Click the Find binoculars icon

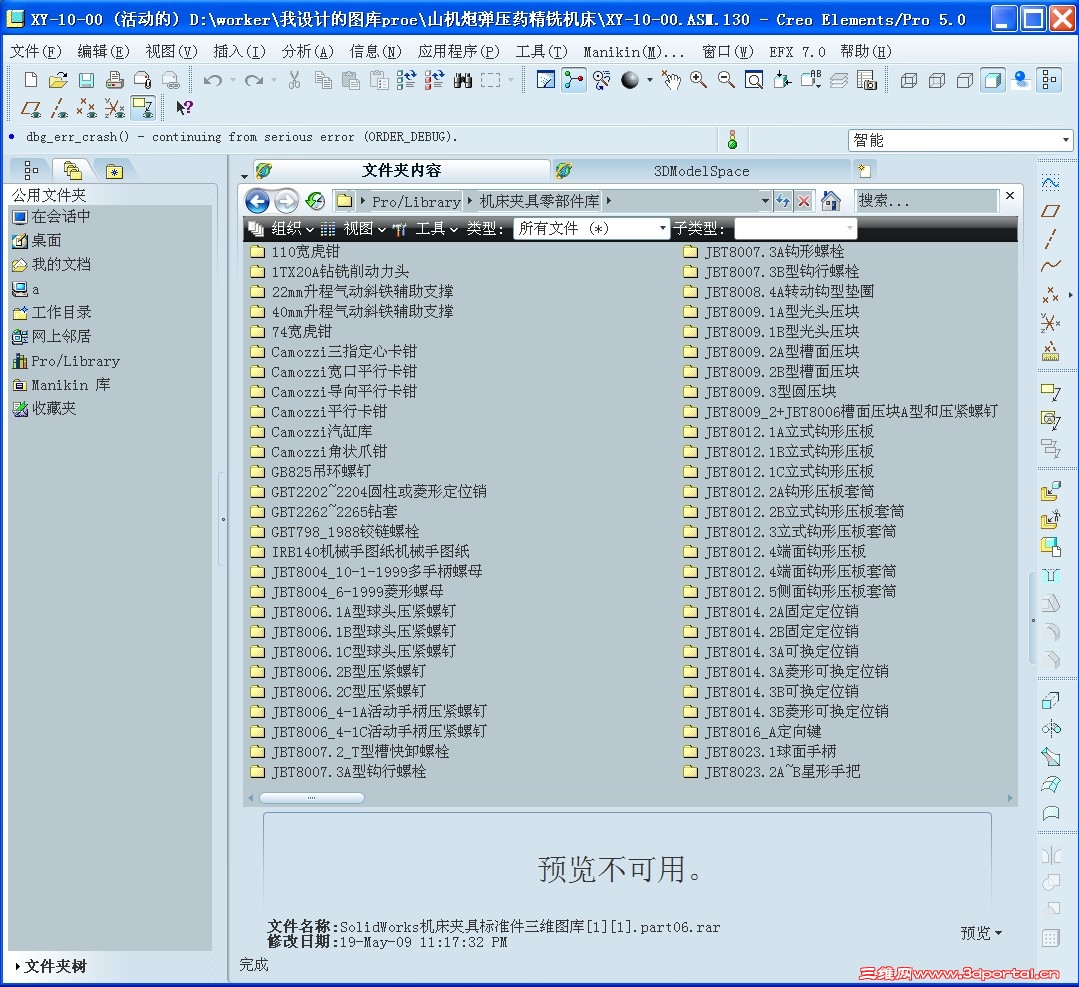click(462, 81)
